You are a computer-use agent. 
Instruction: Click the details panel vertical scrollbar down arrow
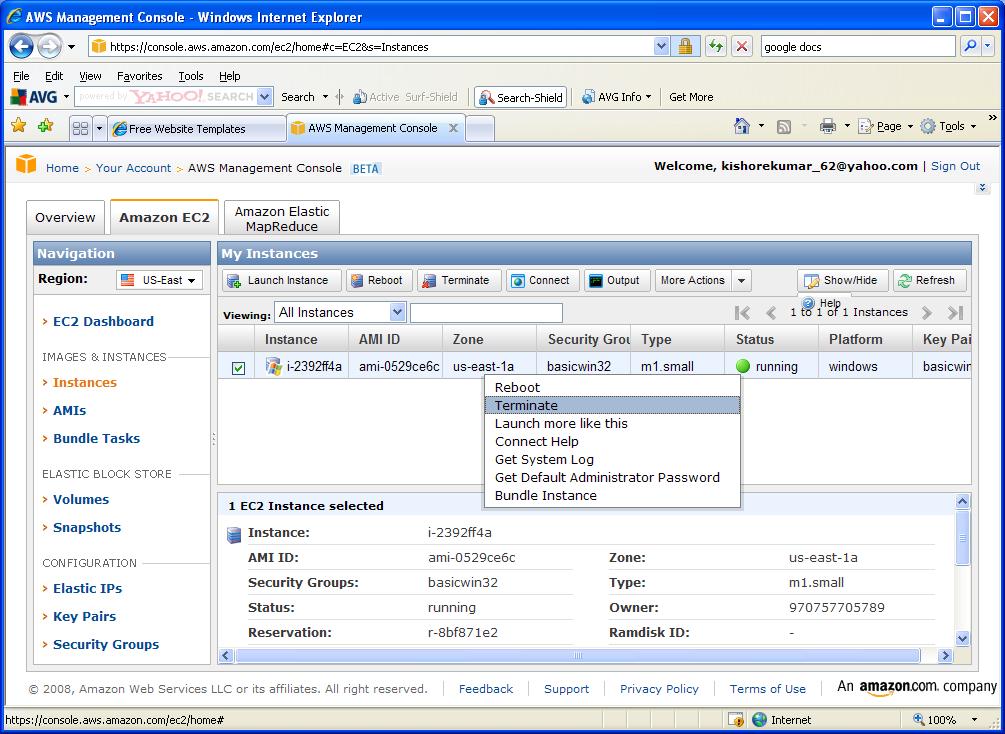[x=962, y=638]
